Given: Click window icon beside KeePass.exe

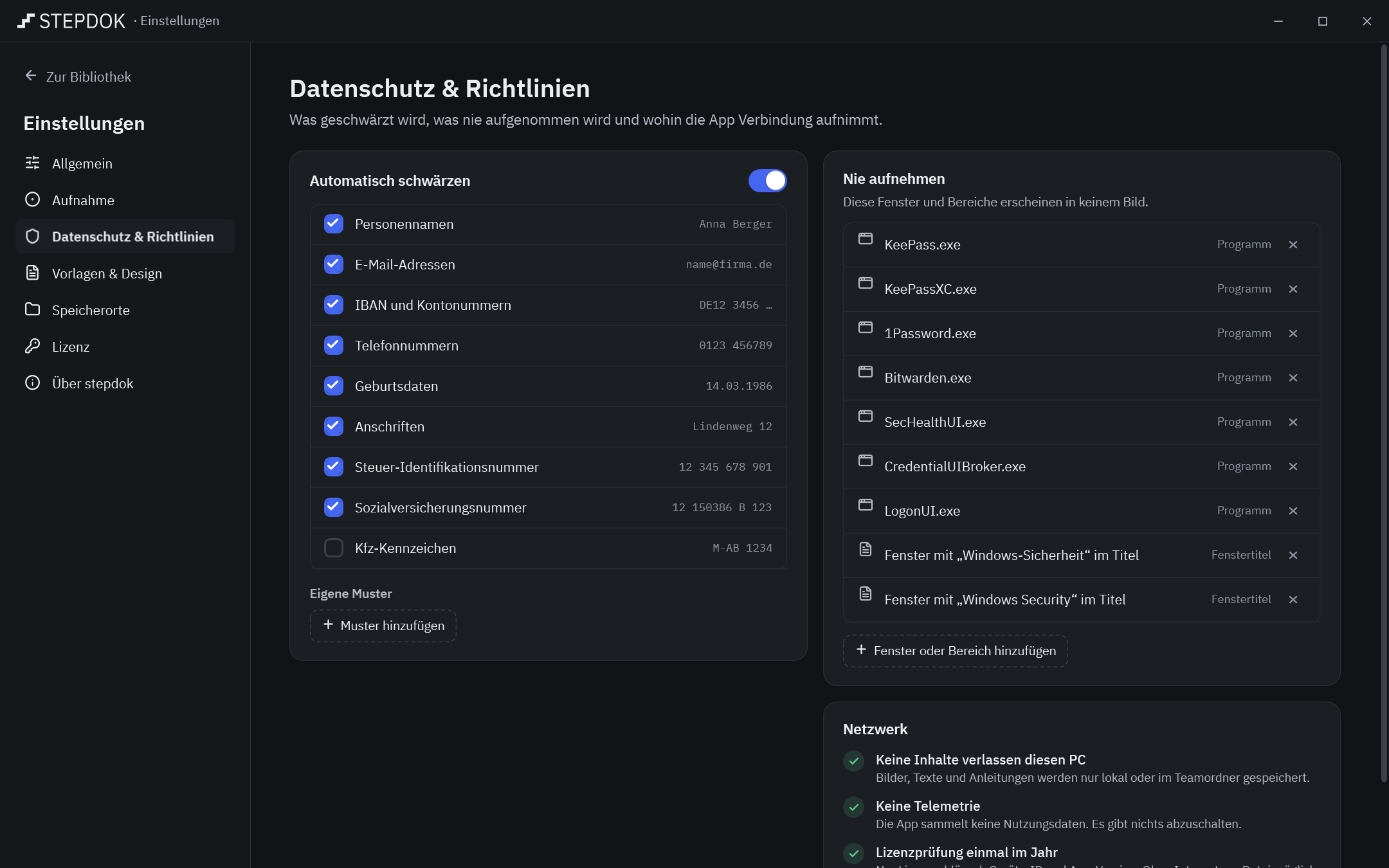Looking at the screenshot, I should coord(866,239).
